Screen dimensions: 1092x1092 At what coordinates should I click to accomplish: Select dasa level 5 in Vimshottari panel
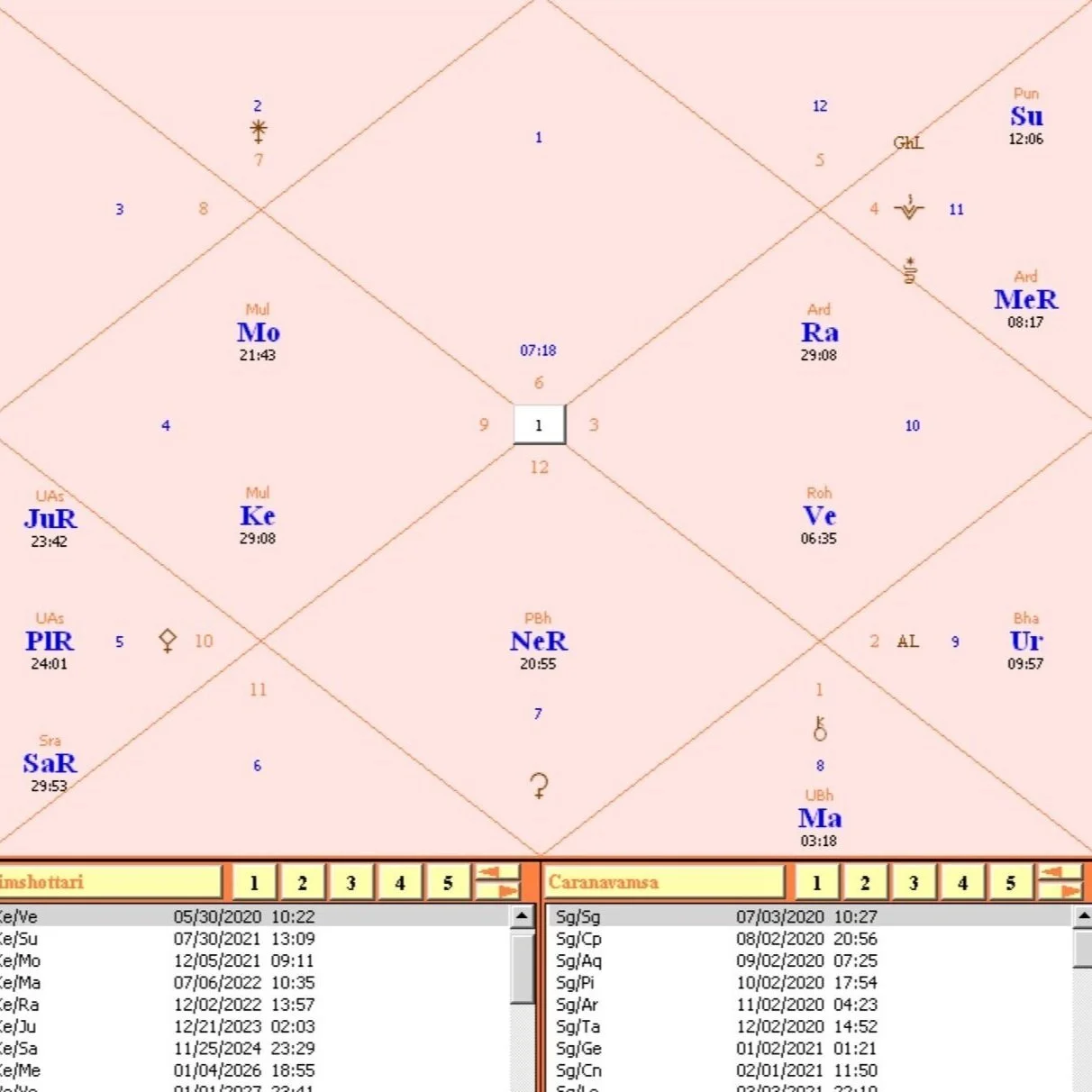pyautogui.click(x=448, y=882)
